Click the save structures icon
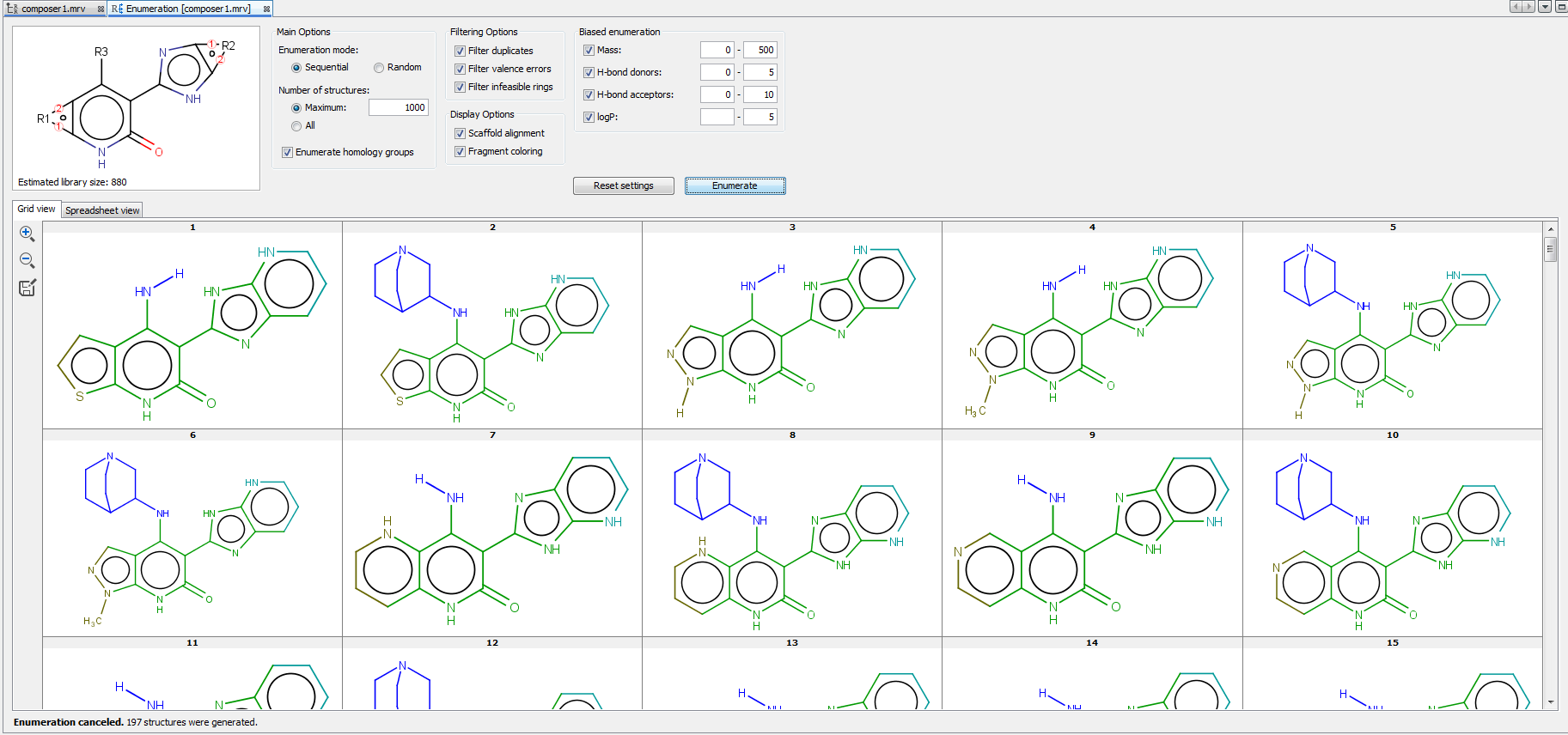 coord(27,288)
